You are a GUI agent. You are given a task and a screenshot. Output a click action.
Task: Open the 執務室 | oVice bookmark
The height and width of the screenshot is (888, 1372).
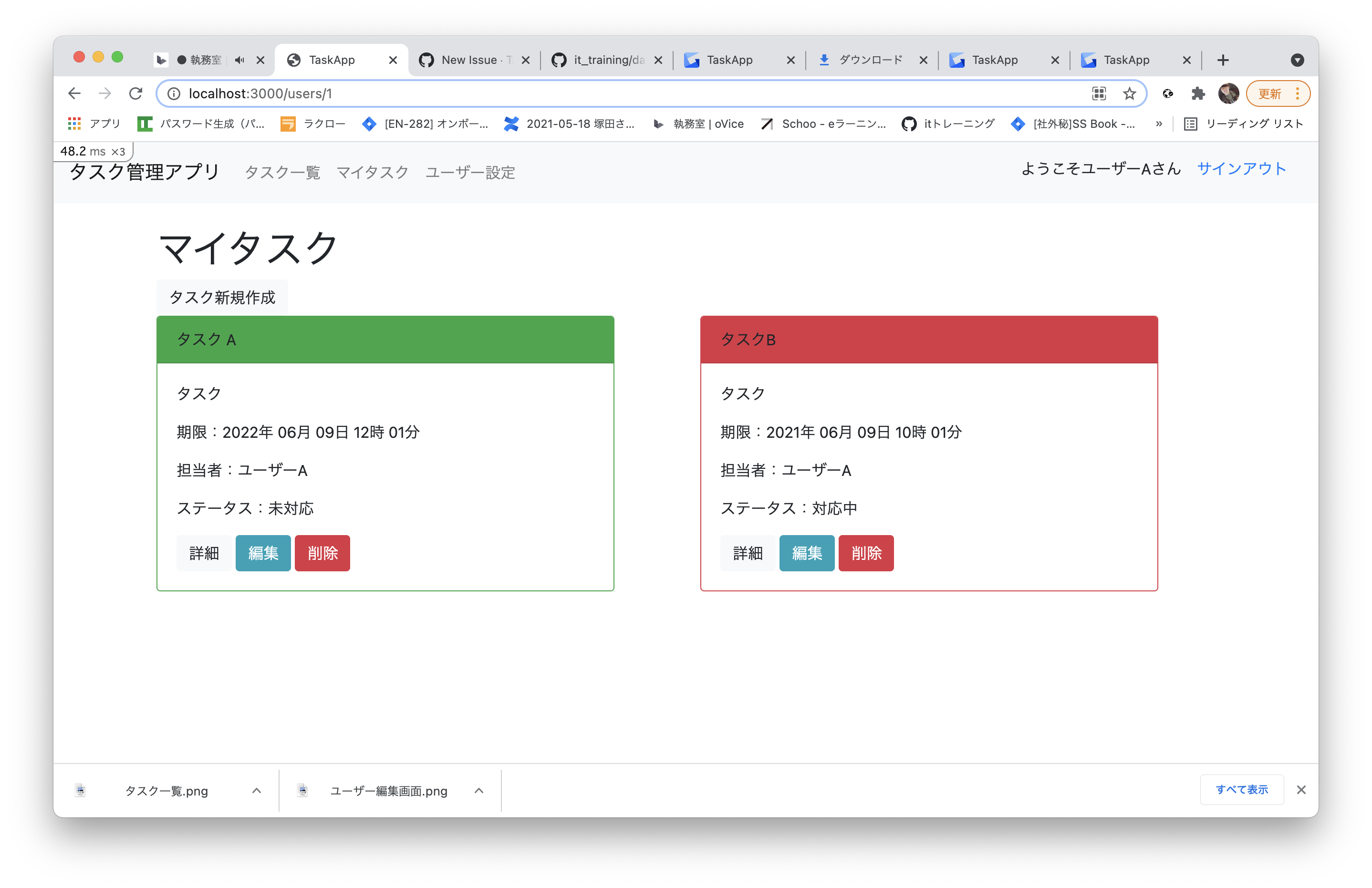[699, 124]
